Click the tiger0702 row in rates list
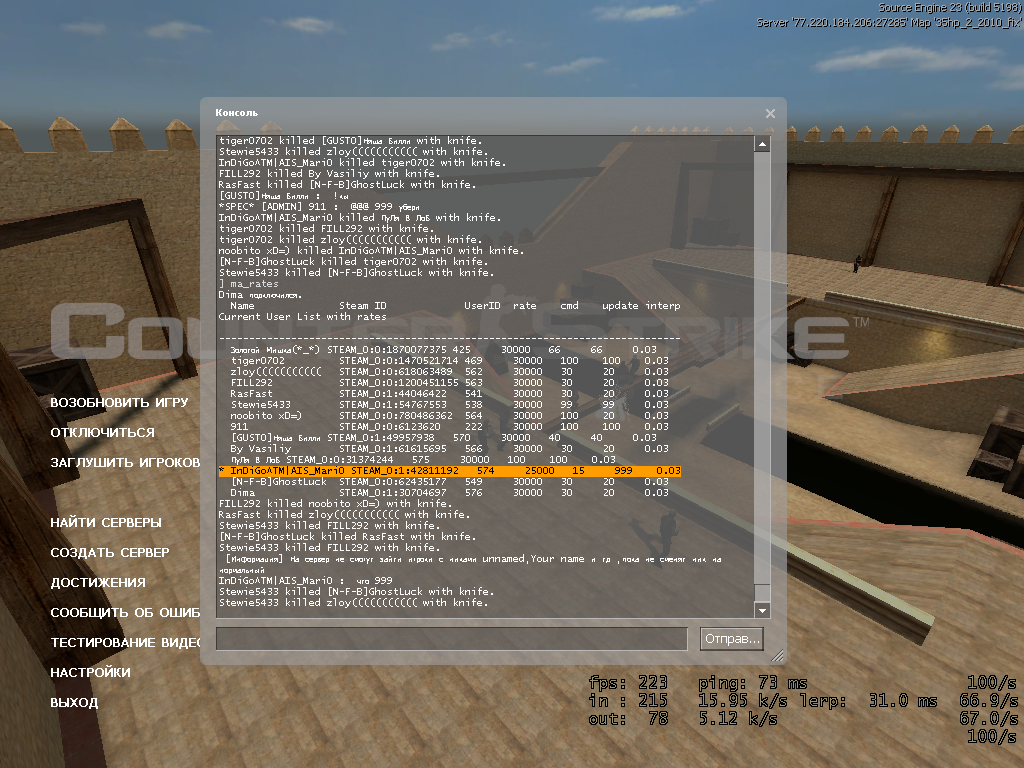1024x768 pixels. pyautogui.click(x=450, y=360)
